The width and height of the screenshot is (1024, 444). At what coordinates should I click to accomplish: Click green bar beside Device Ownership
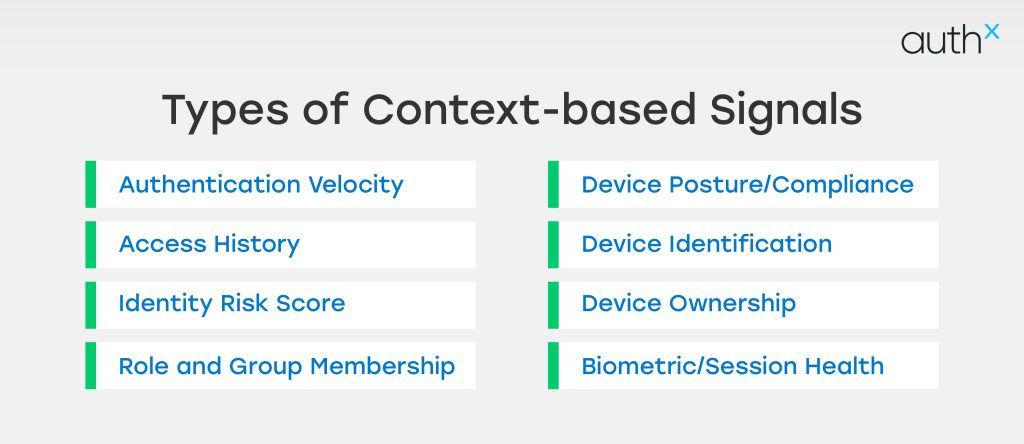553,305
